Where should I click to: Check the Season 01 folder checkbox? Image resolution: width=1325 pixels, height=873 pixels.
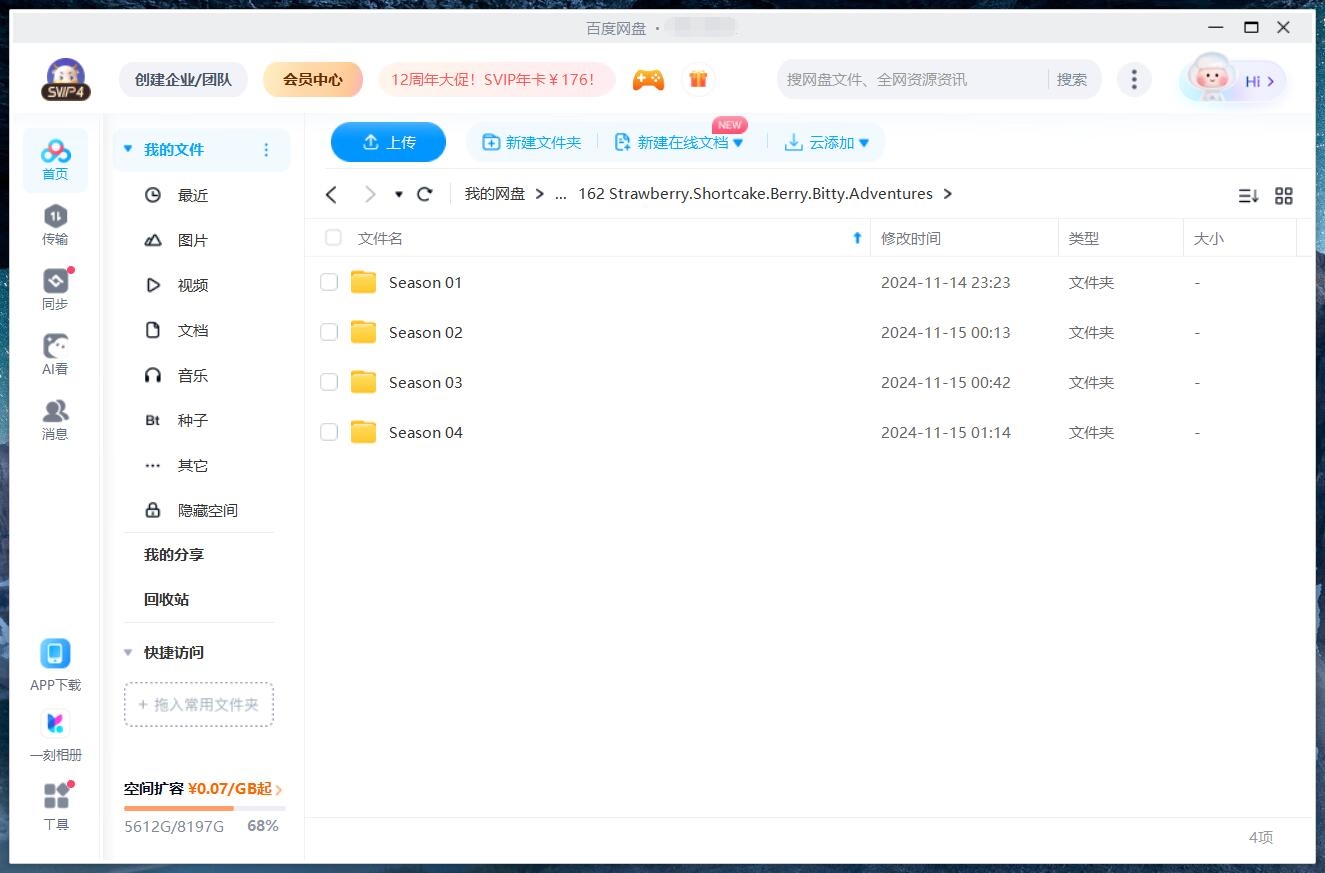click(329, 282)
